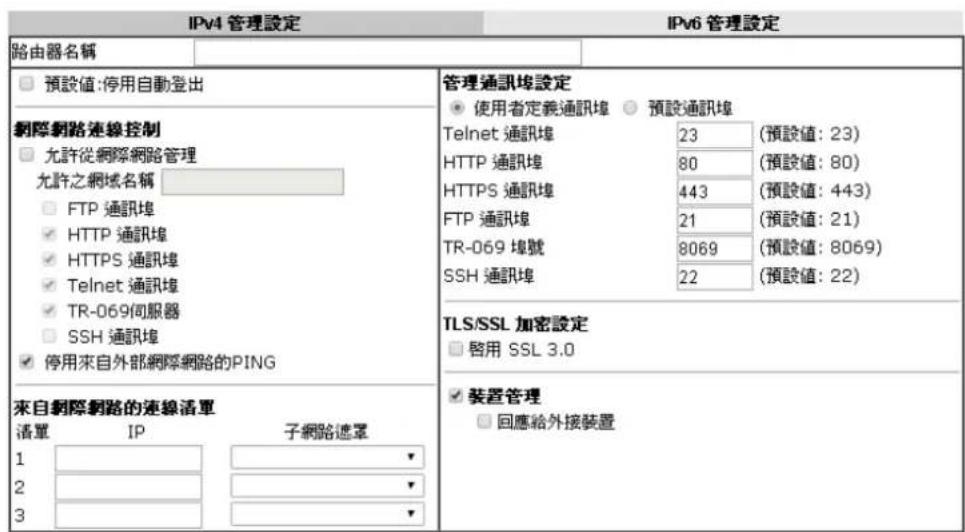Image resolution: width=965 pixels, height=532 pixels.
Task: Switch to IPv4 管理設定 tab
Action: (x=245, y=24)
